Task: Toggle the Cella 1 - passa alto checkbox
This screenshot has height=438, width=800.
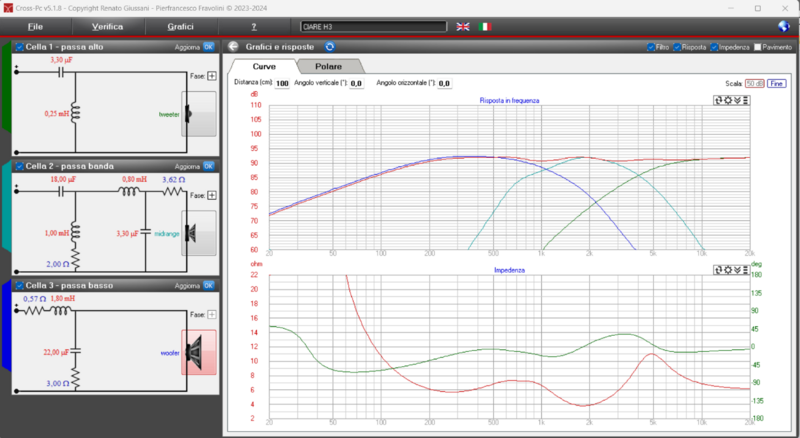Action: tap(19, 47)
